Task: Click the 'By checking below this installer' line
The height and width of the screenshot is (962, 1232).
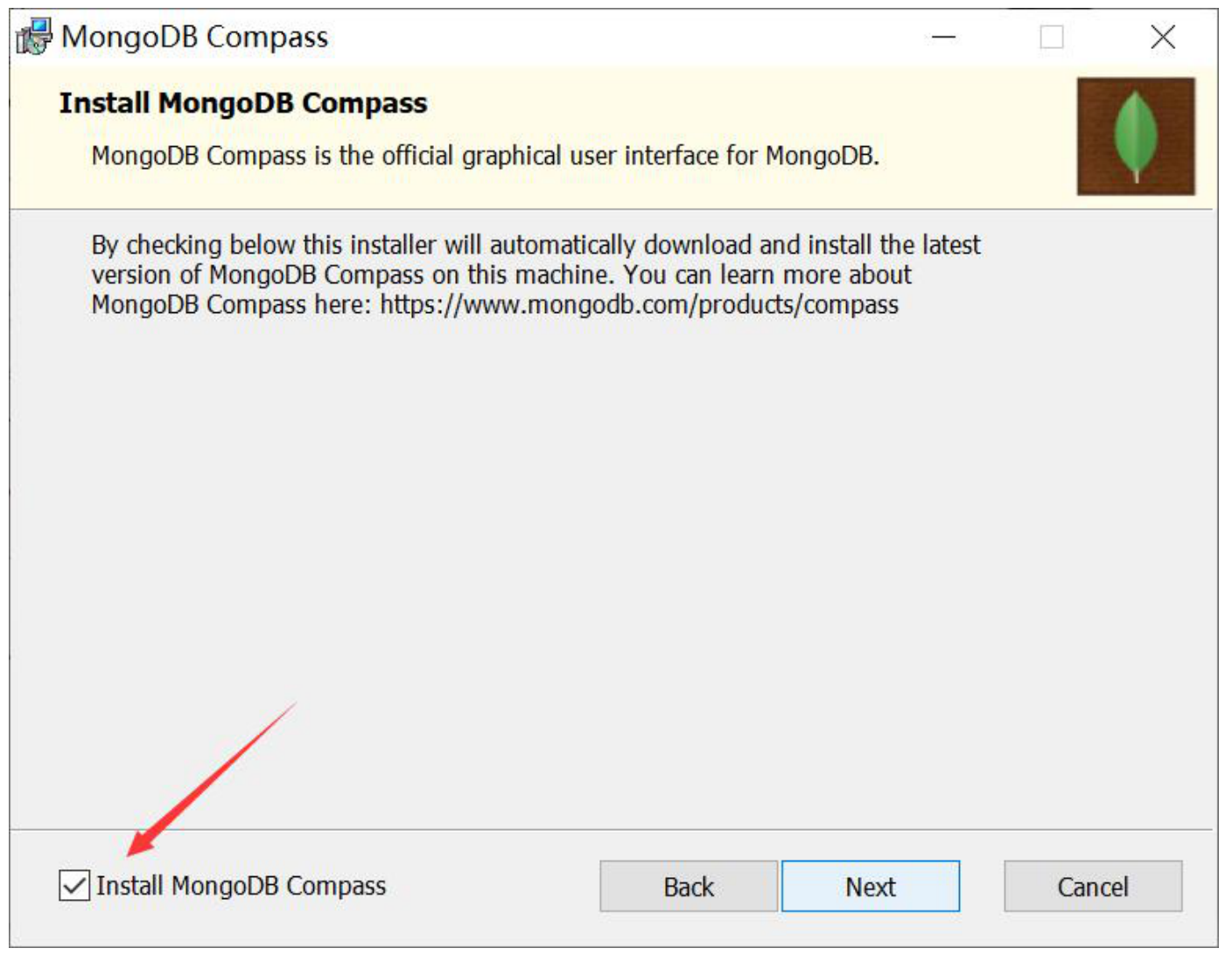Action: [x=535, y=245]
